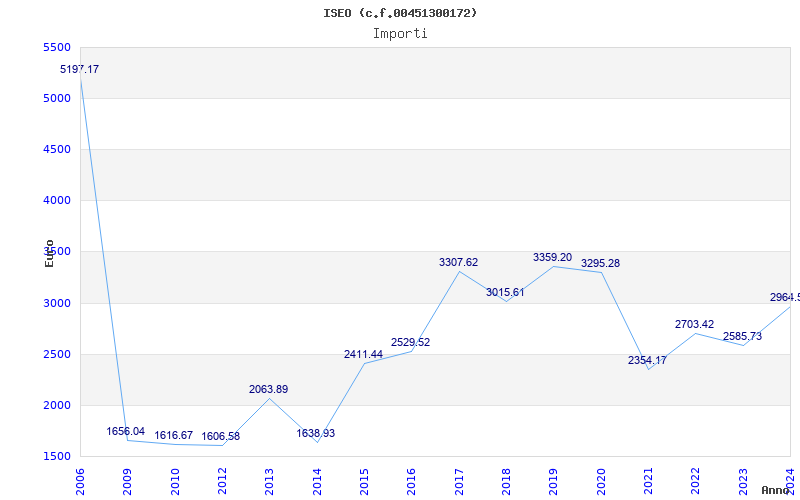Click the chart title ISEO (c.f.00451300172)
800x500 pixels.
click(x=400, y=13)
